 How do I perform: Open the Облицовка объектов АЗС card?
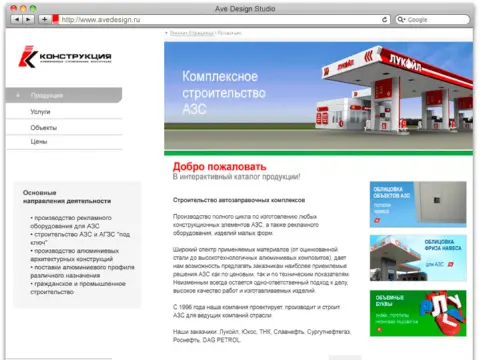[x=418, y=204]
